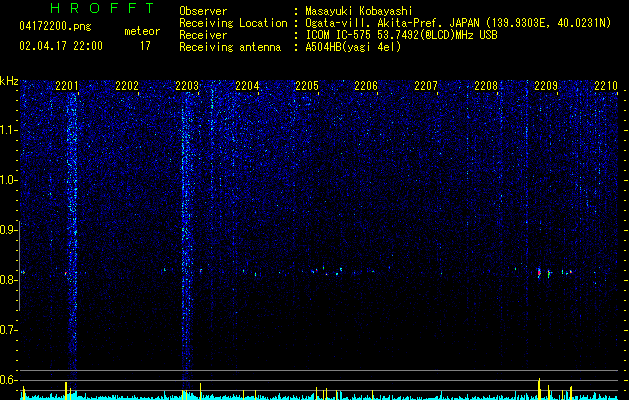Click the tallest yellow intensity spike under 2209
This screenshot has height=400, width=629.
[x=539, y=388]
